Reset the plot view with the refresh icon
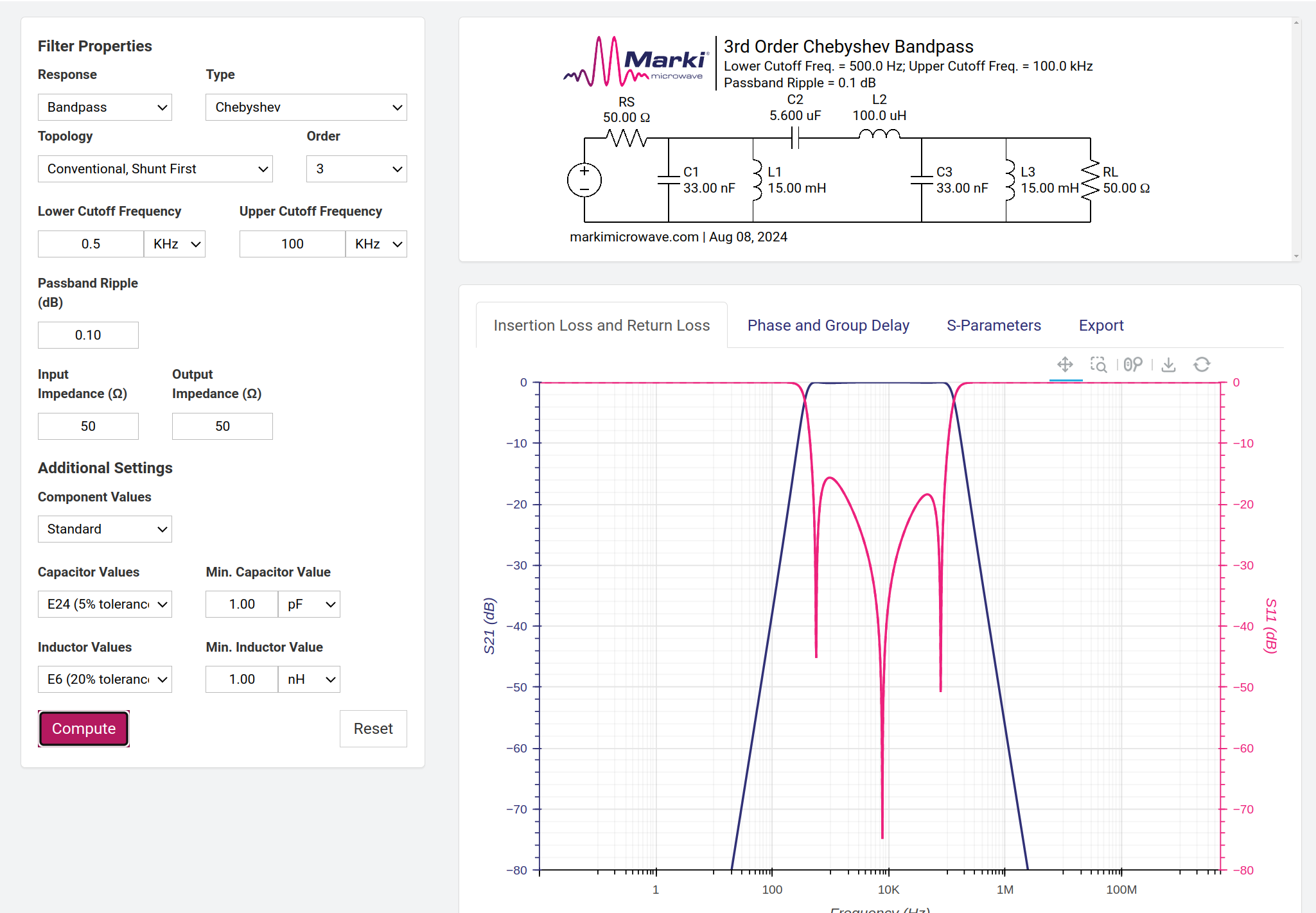Screen dimensions: 1316x913 pos(1202,365)
